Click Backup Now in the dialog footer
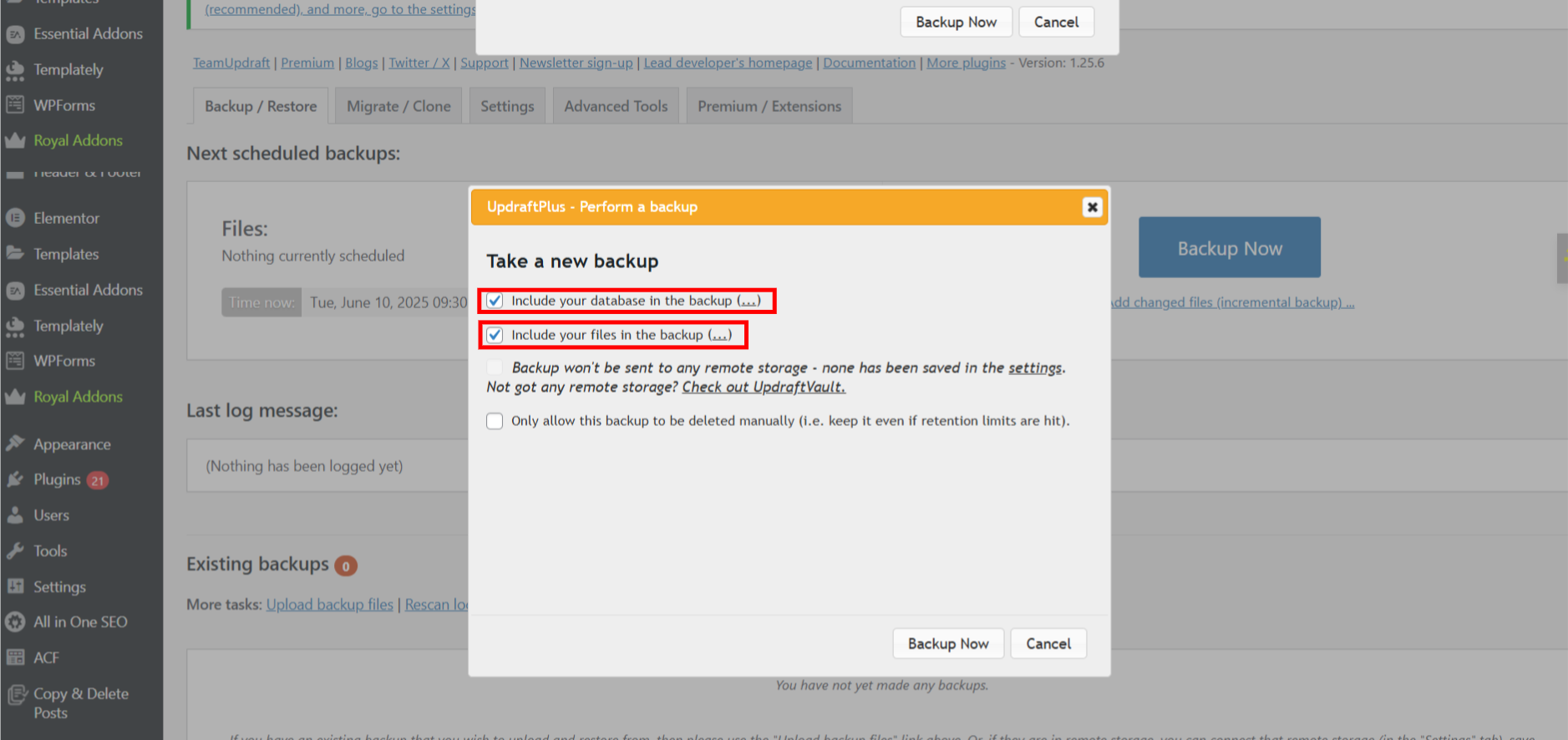Image resolution: width=1568 pixels, height=740 pixels. [x=948, y=644]
